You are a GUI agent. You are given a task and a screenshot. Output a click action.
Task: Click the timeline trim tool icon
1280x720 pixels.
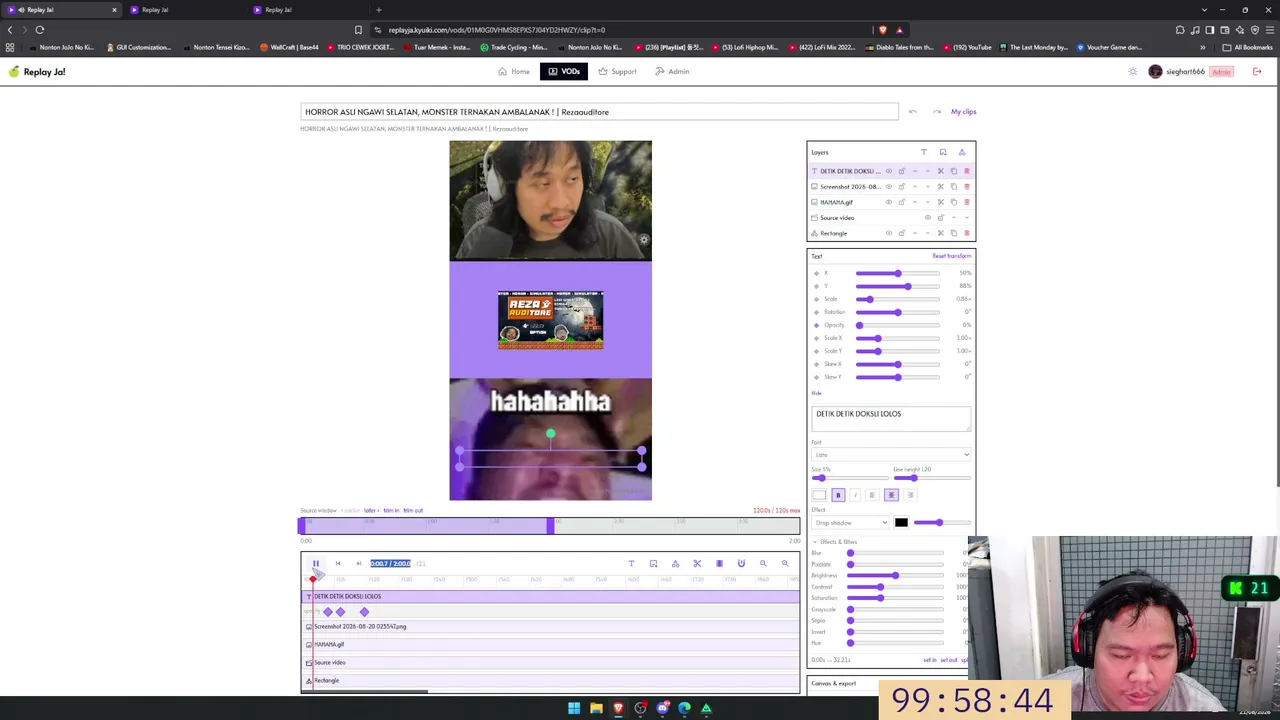[x=719, y=564]
